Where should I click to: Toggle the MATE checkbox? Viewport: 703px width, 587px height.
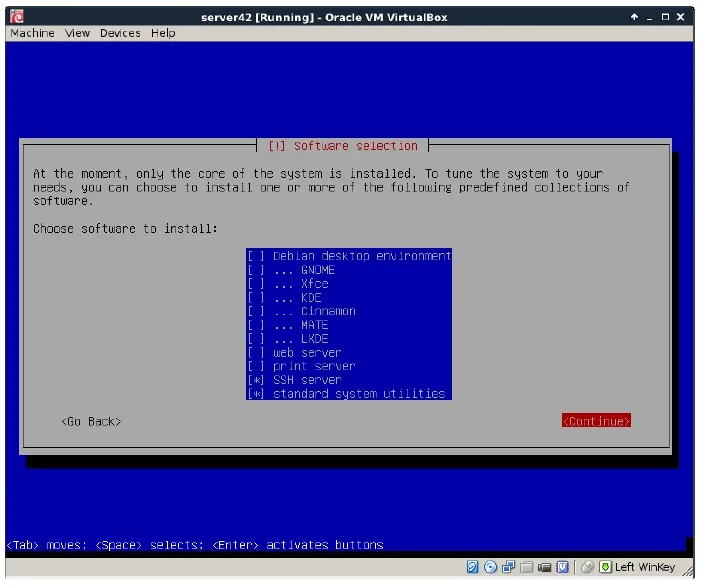pos(256,325)
